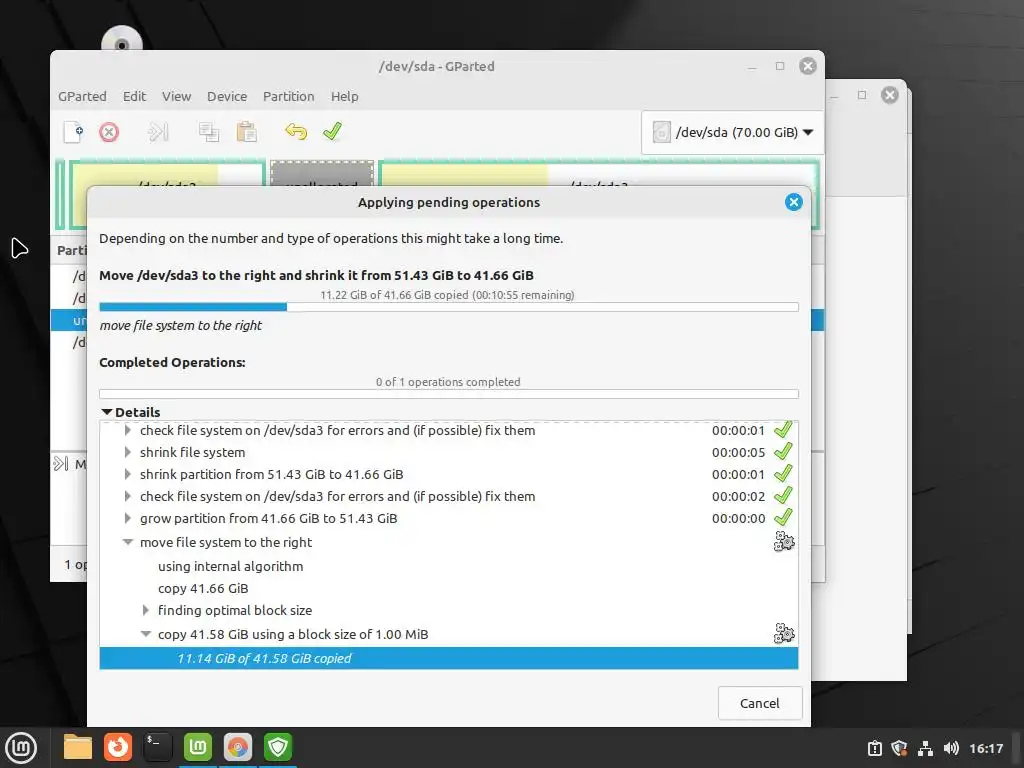Click the completed operations progress bar
1024x768 pixels.
pos(449,394)
